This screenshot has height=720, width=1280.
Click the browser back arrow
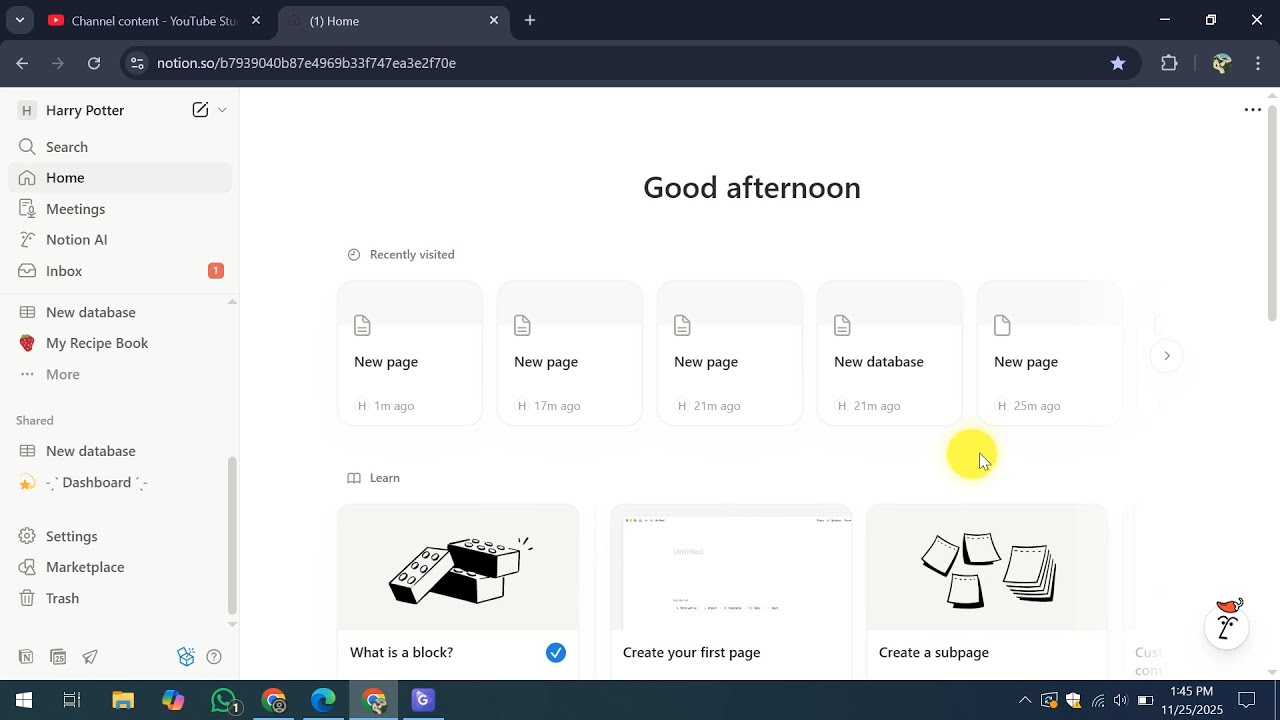pyautogui.click(x=22, y=63)
